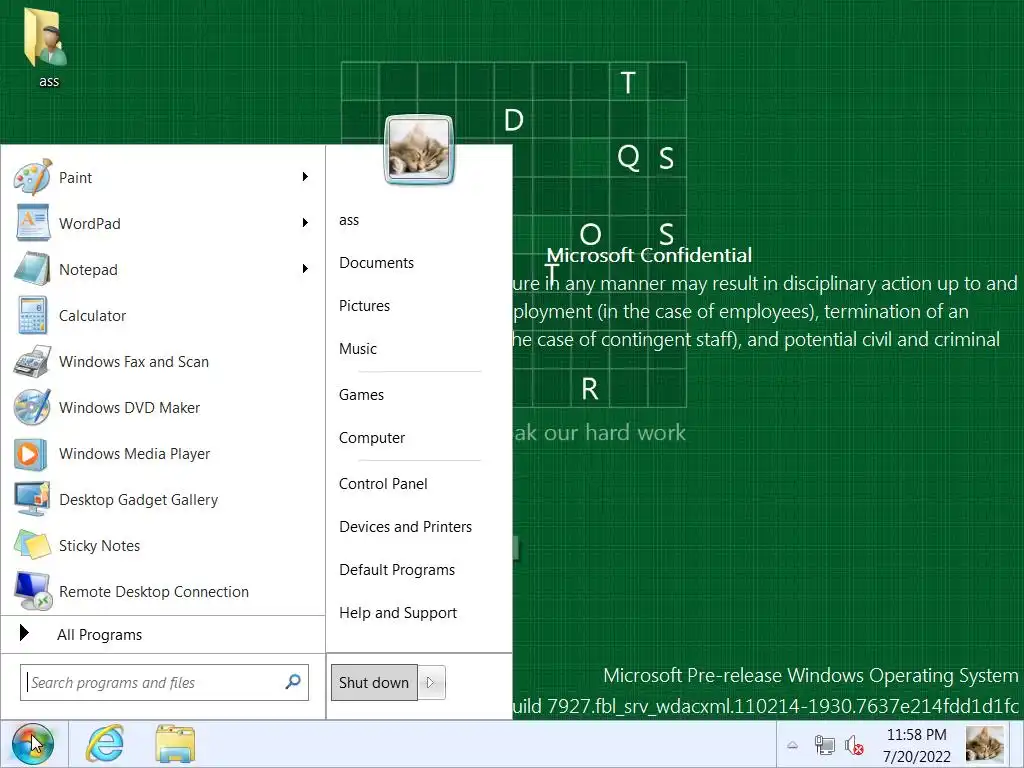The width and height of the screenshot is (1024, 768).
Task: Open Devices and Printers
Action: pos(405,526)
